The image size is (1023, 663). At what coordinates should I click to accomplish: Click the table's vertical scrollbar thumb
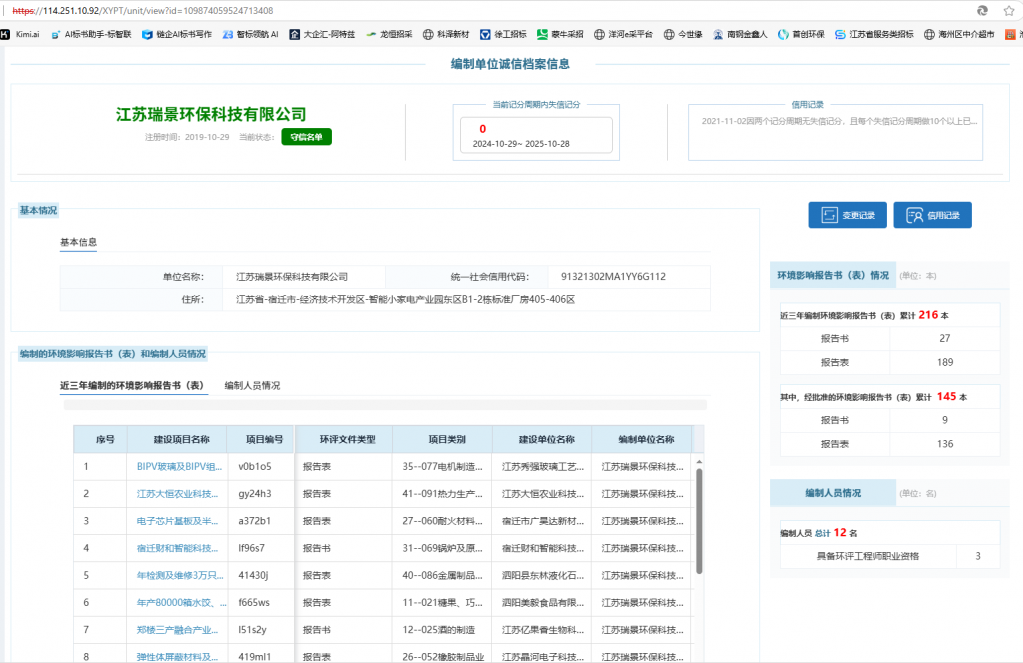click(699, 520)
